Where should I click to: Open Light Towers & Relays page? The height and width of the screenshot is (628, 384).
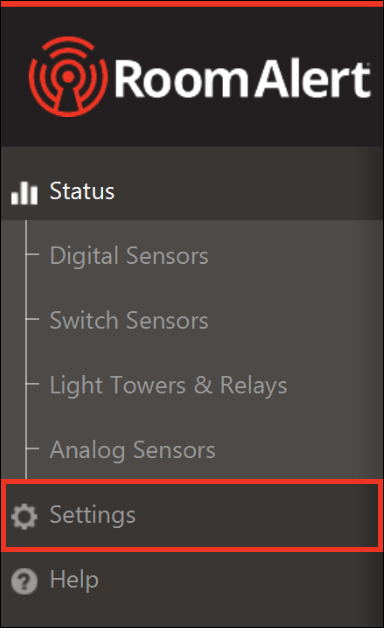169,385
